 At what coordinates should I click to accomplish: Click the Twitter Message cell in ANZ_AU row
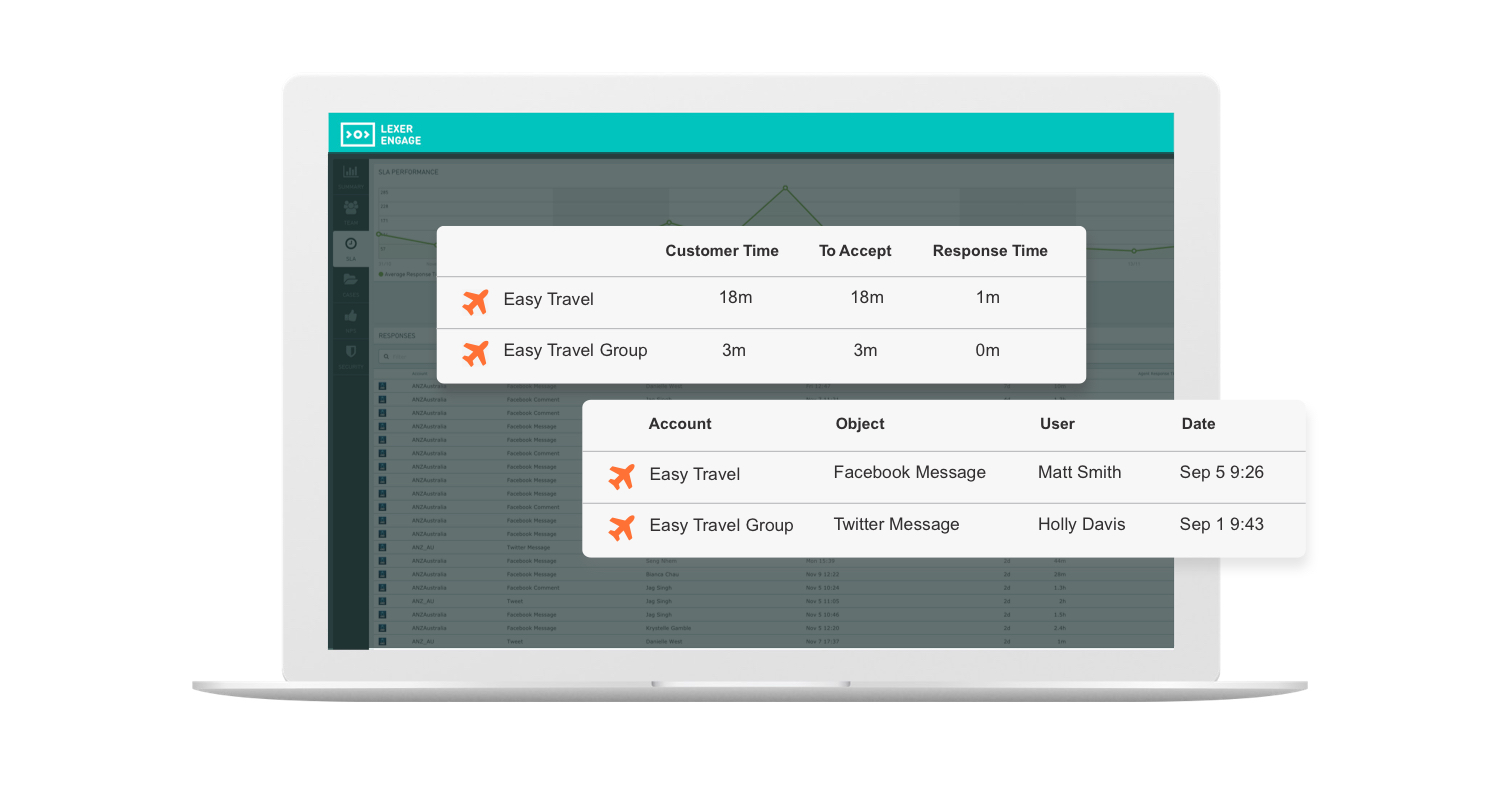point(528,547)
